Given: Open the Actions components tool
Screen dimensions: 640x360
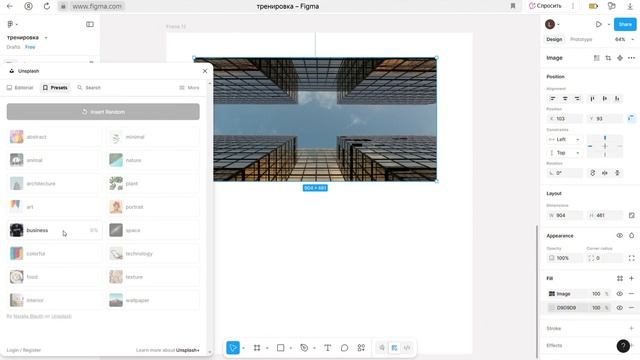Looking at the screenshot, I should pos(361,348).
